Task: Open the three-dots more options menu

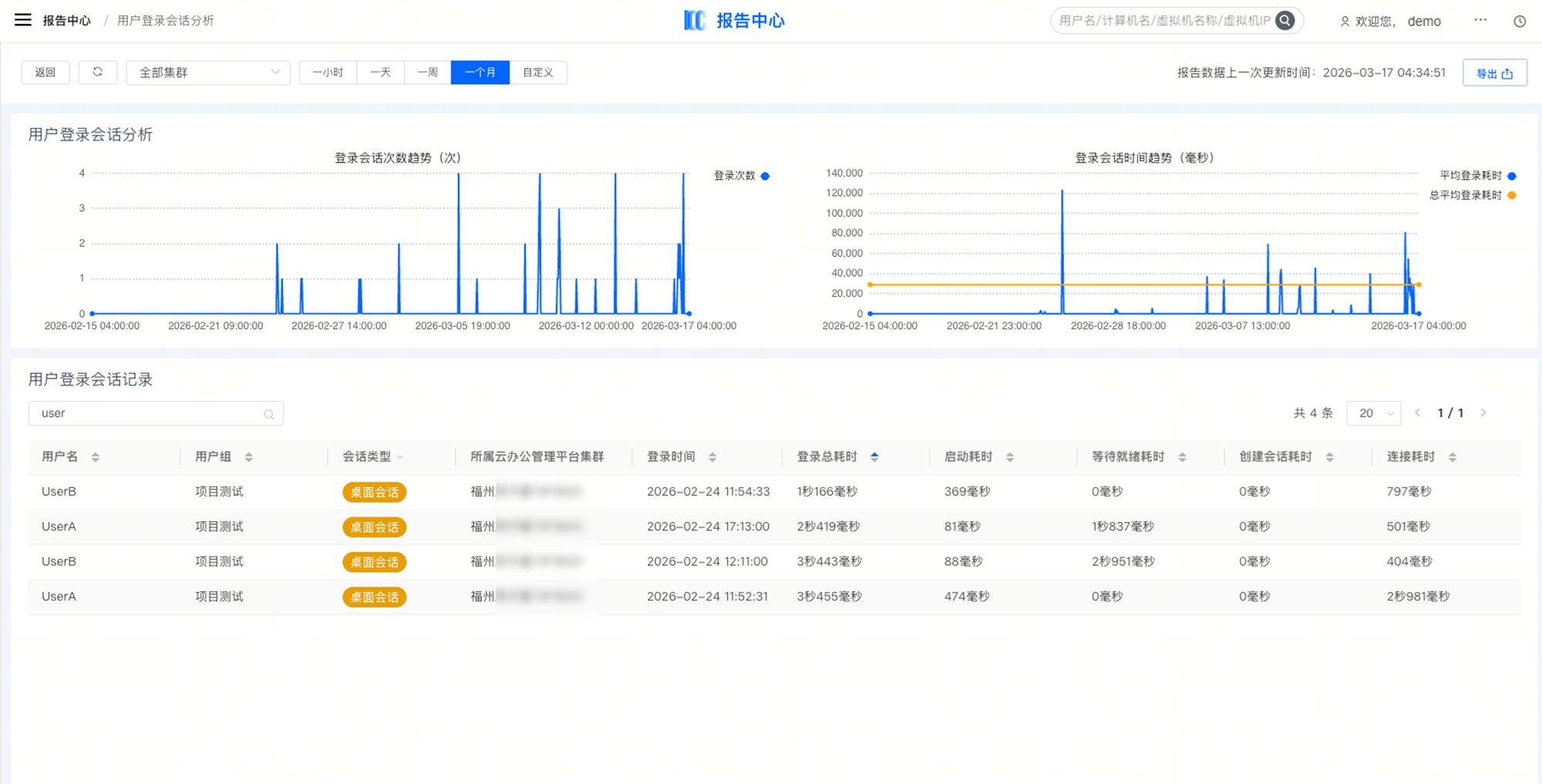Action: pos(1480,20)
